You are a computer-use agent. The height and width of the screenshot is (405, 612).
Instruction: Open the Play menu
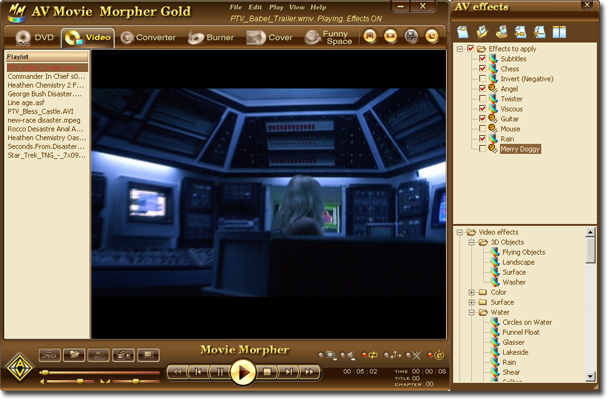coord(276,7)
